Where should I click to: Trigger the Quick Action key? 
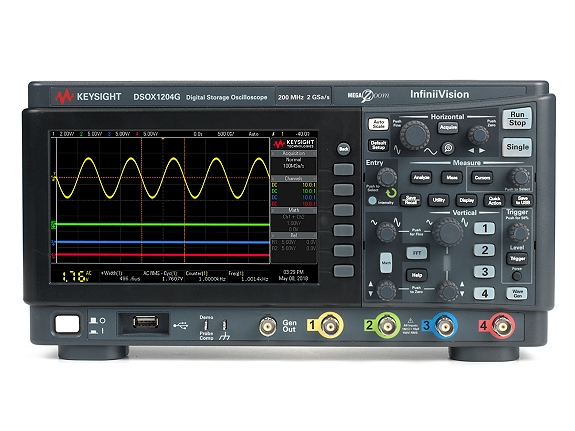[x=494, y=200]
